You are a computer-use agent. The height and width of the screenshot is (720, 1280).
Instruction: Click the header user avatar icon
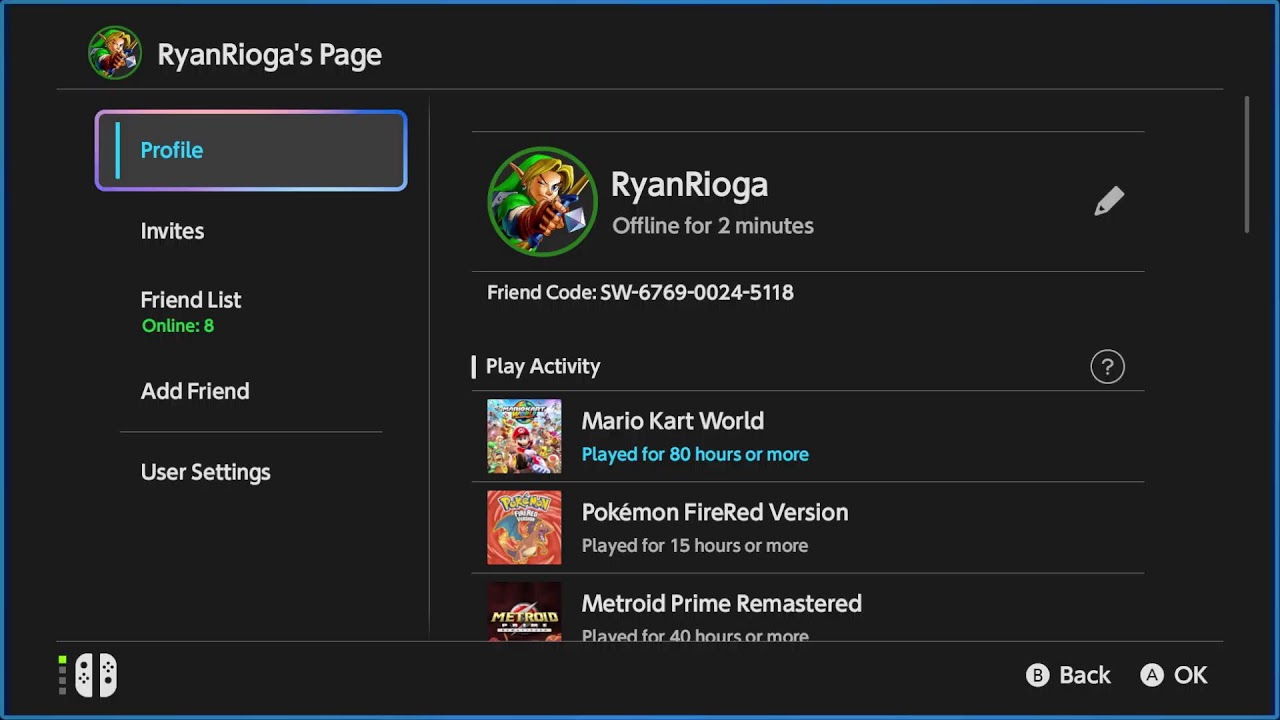(115, 53)
